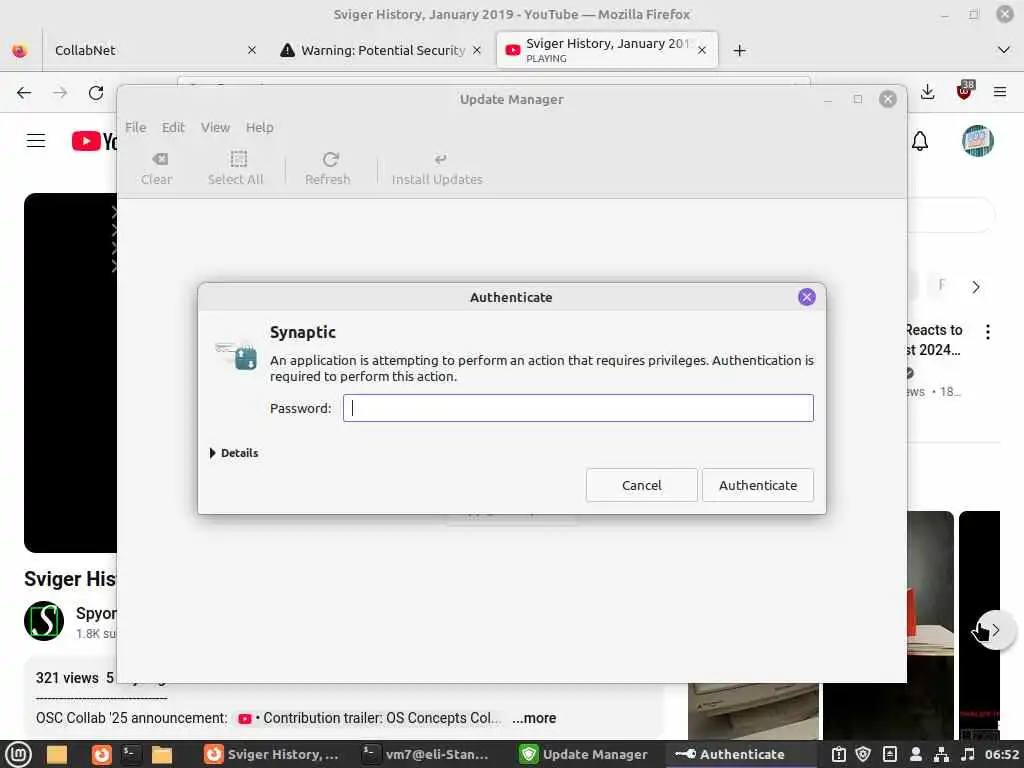Switch to Sviger History taskbar window
Image resolution: width=1024 pixels, height=768 pixels.
(x=271, y=754)
